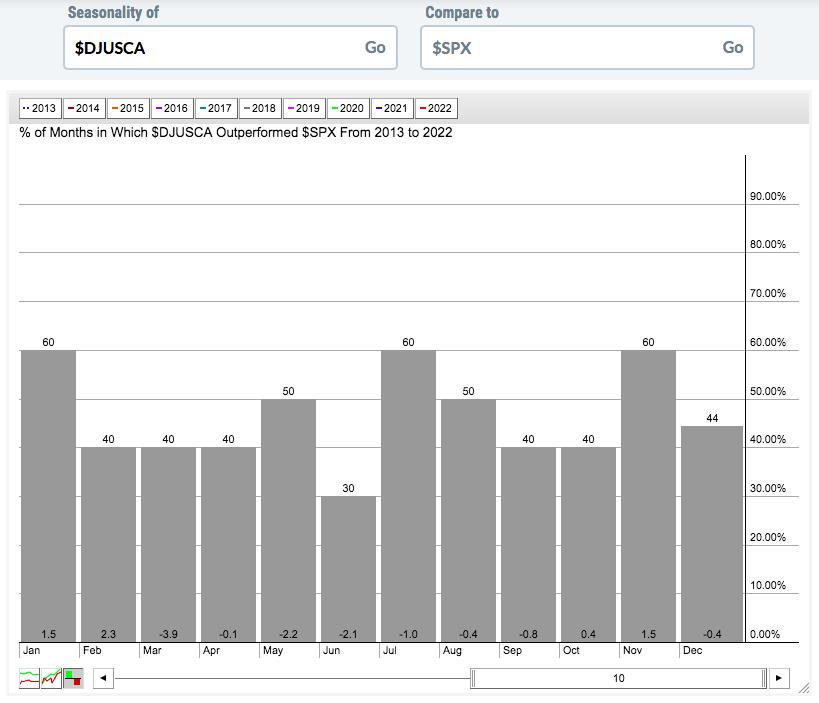Select the separate lines chart mode icon
Image resolution: width=819 pixels, height=703 pixels.
[x=29, y=678]
